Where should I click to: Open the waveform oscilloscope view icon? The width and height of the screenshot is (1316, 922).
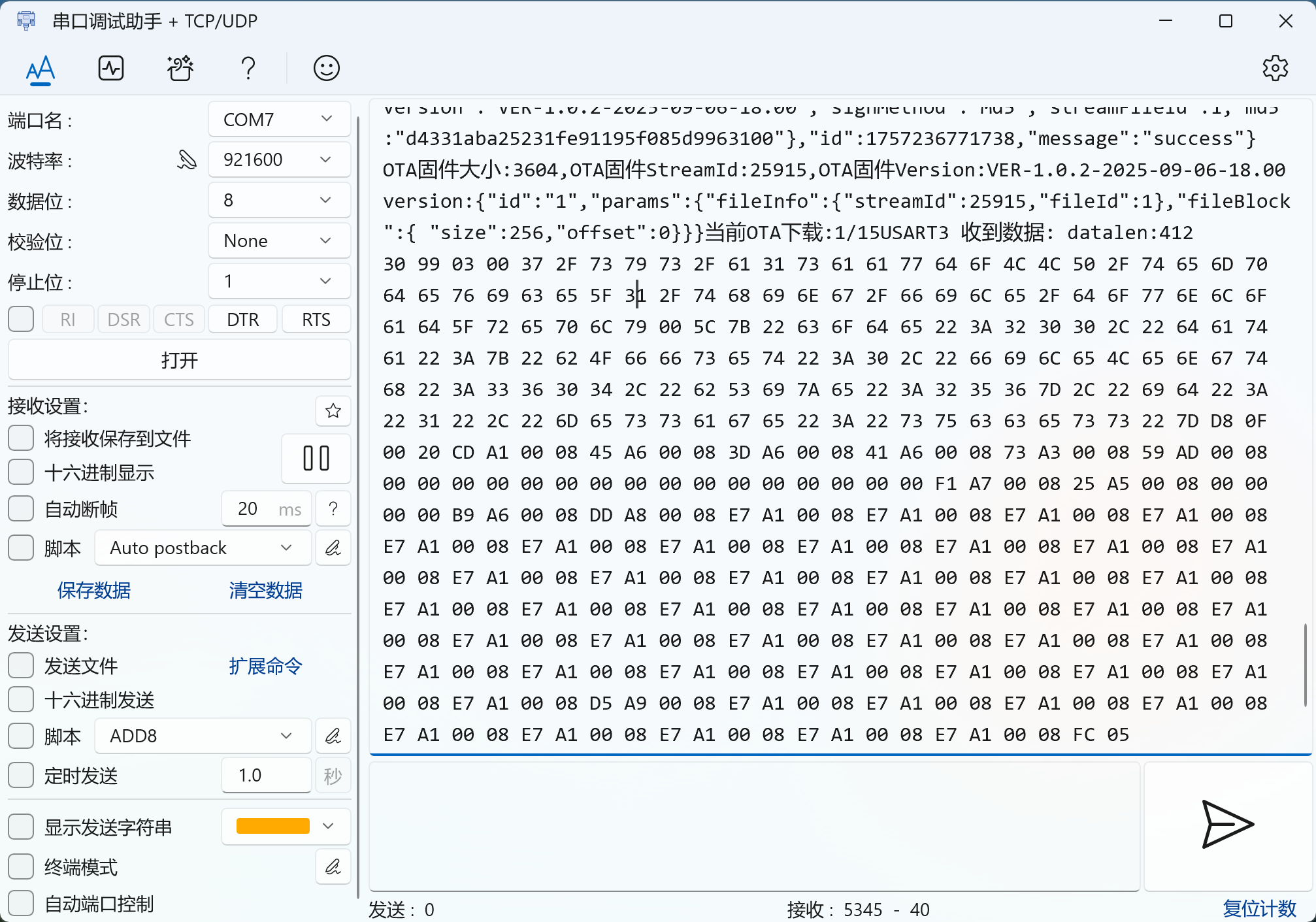pyautogui.click(x=111, y=68)
